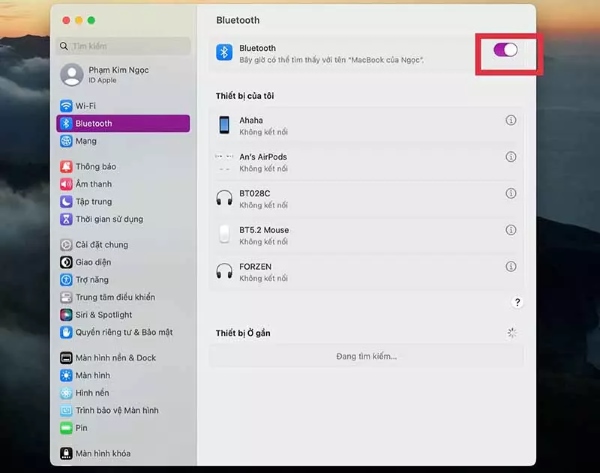Select Mạng network settings
Viewport: 600px width, 473px height.
point(86,141)
